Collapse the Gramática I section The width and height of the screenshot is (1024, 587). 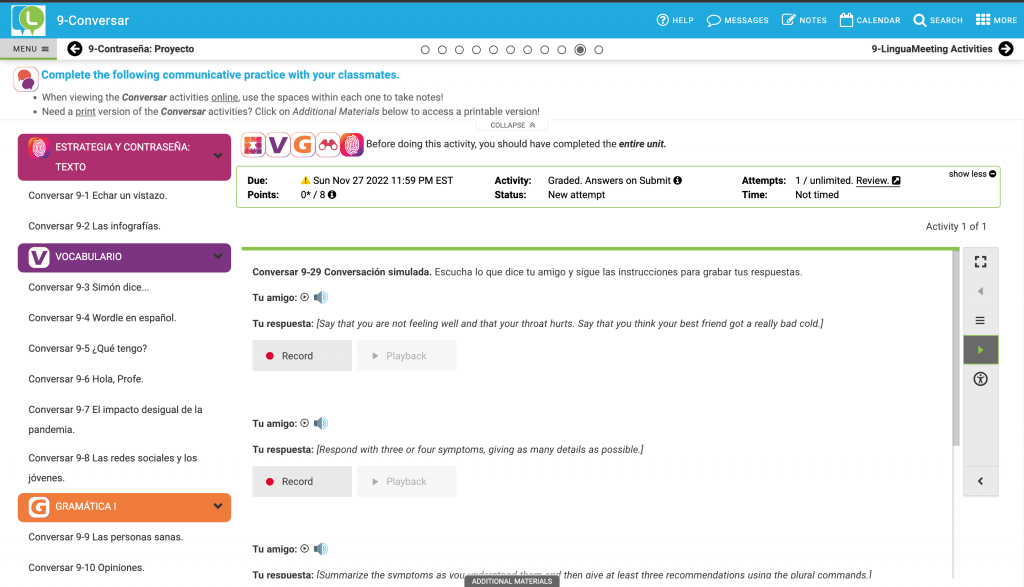point(218,507)
